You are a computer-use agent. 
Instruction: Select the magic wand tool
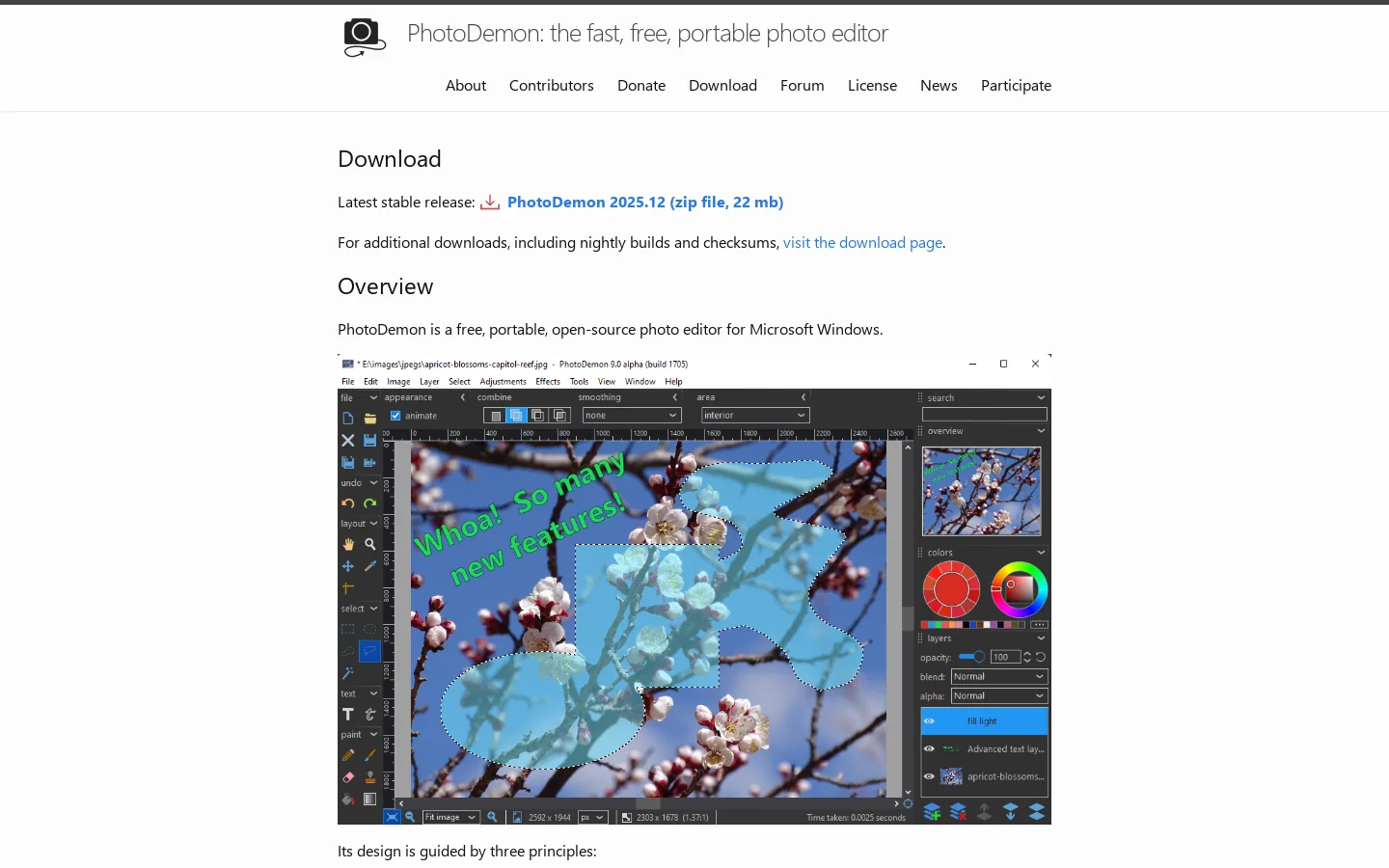(x=348, y=673)
